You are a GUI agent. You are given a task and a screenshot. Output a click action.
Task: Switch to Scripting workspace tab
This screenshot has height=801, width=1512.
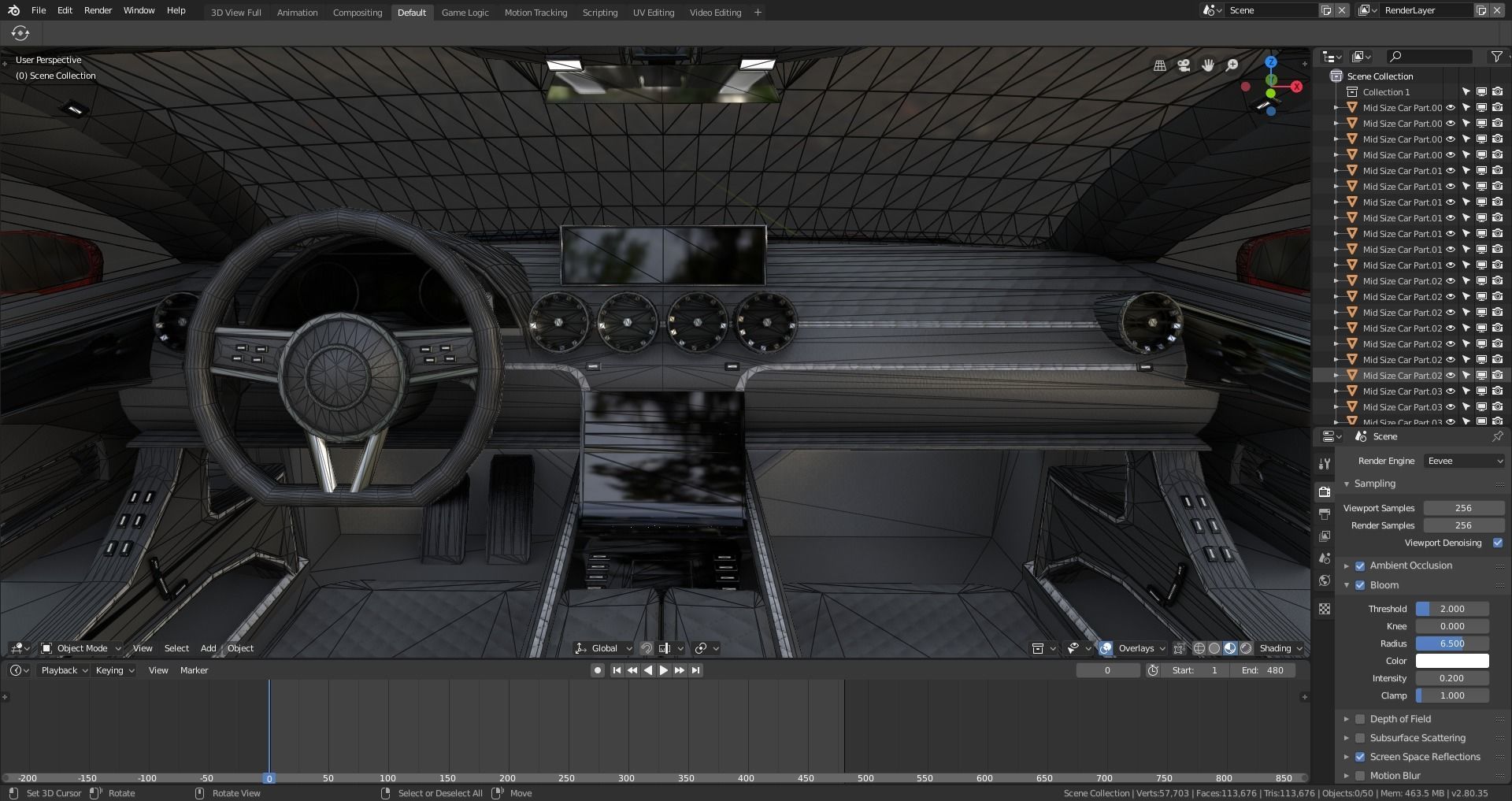[600, 13]
